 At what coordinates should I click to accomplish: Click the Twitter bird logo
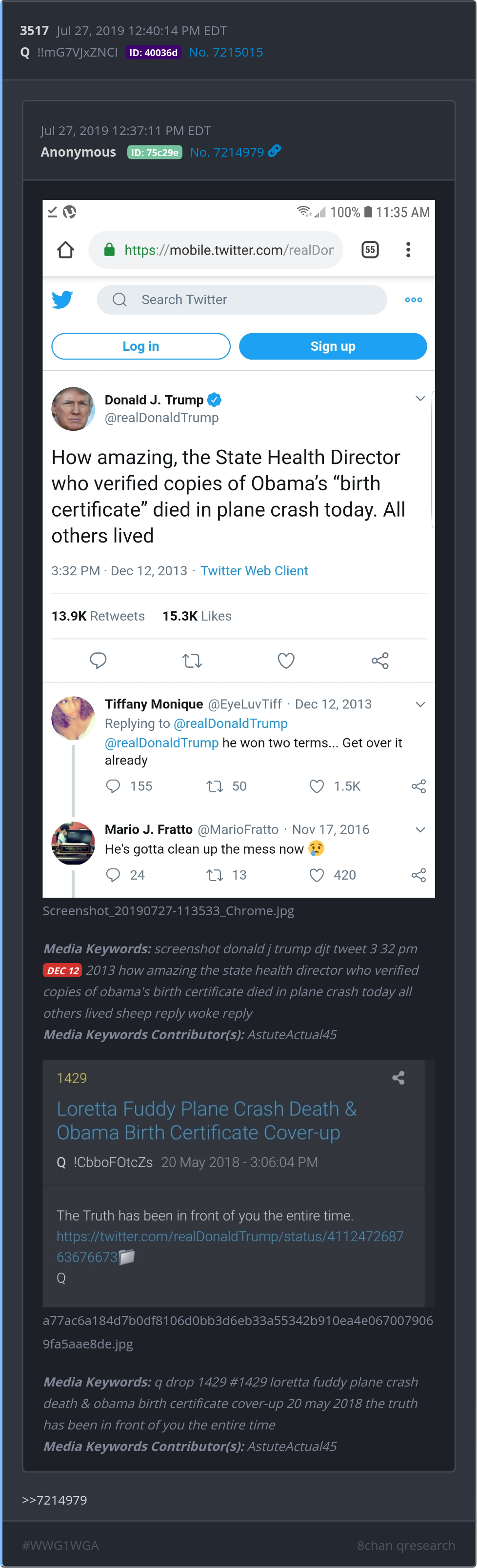point(62,300)
